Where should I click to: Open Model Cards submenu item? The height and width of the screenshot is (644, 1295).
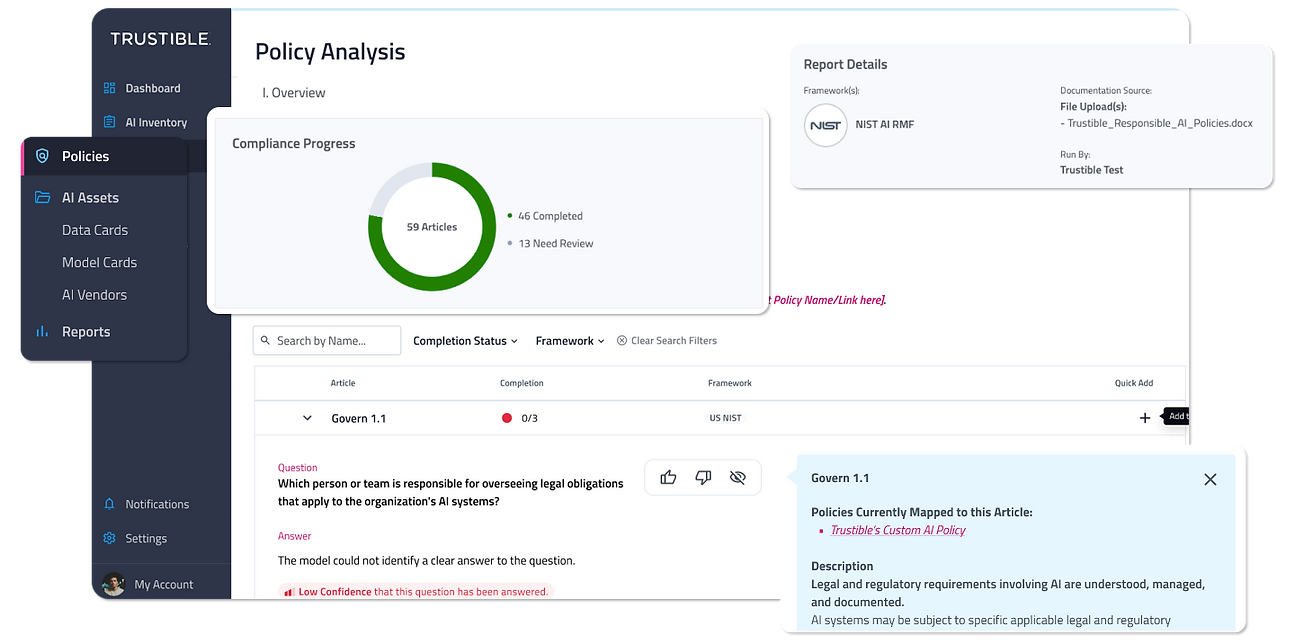[99, 262]
